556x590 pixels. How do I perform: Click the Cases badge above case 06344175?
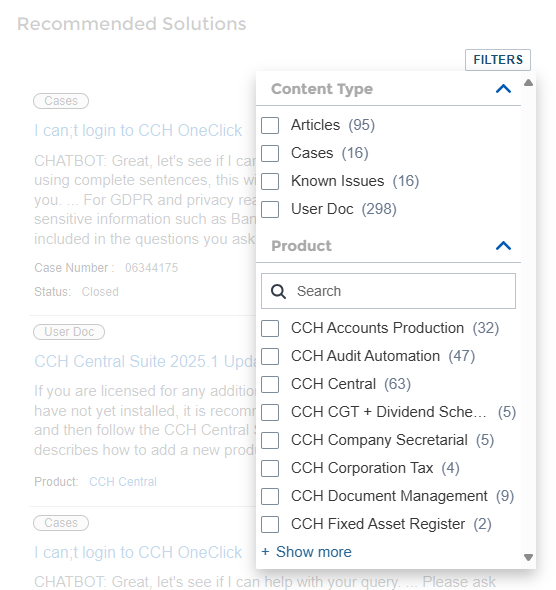tap(61, 101)
